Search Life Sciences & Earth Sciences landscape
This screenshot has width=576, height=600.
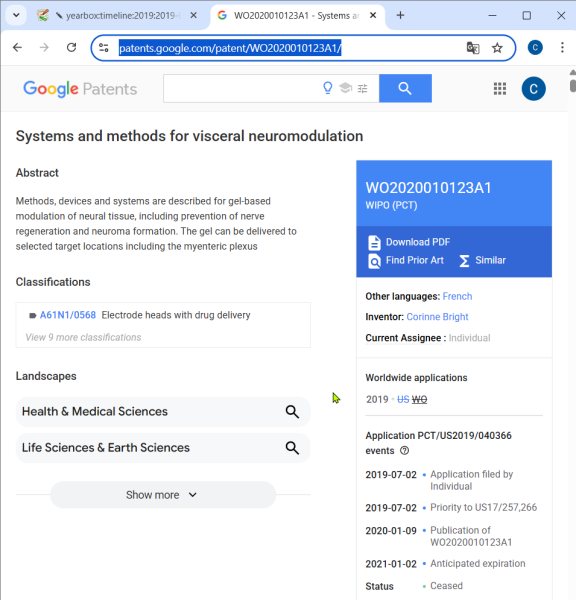pyautogui.click(x=292, y=448)
